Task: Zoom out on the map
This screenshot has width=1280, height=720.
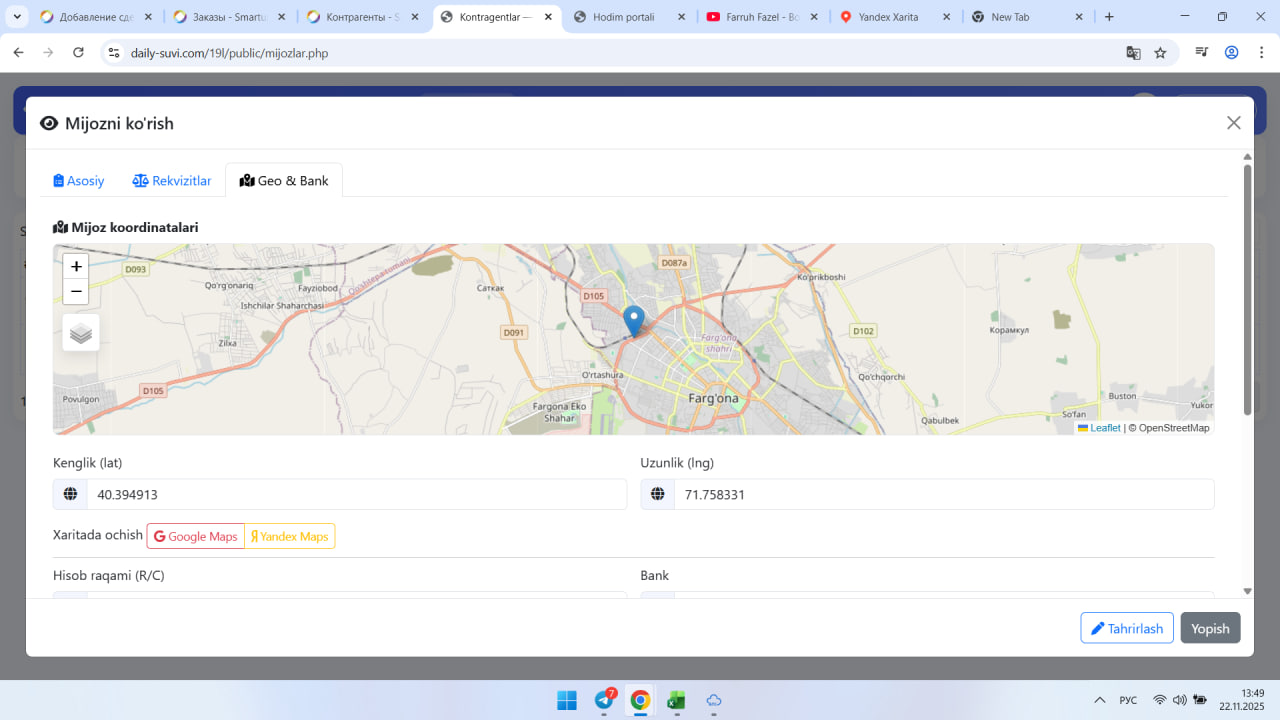Action: coord(76,292)
